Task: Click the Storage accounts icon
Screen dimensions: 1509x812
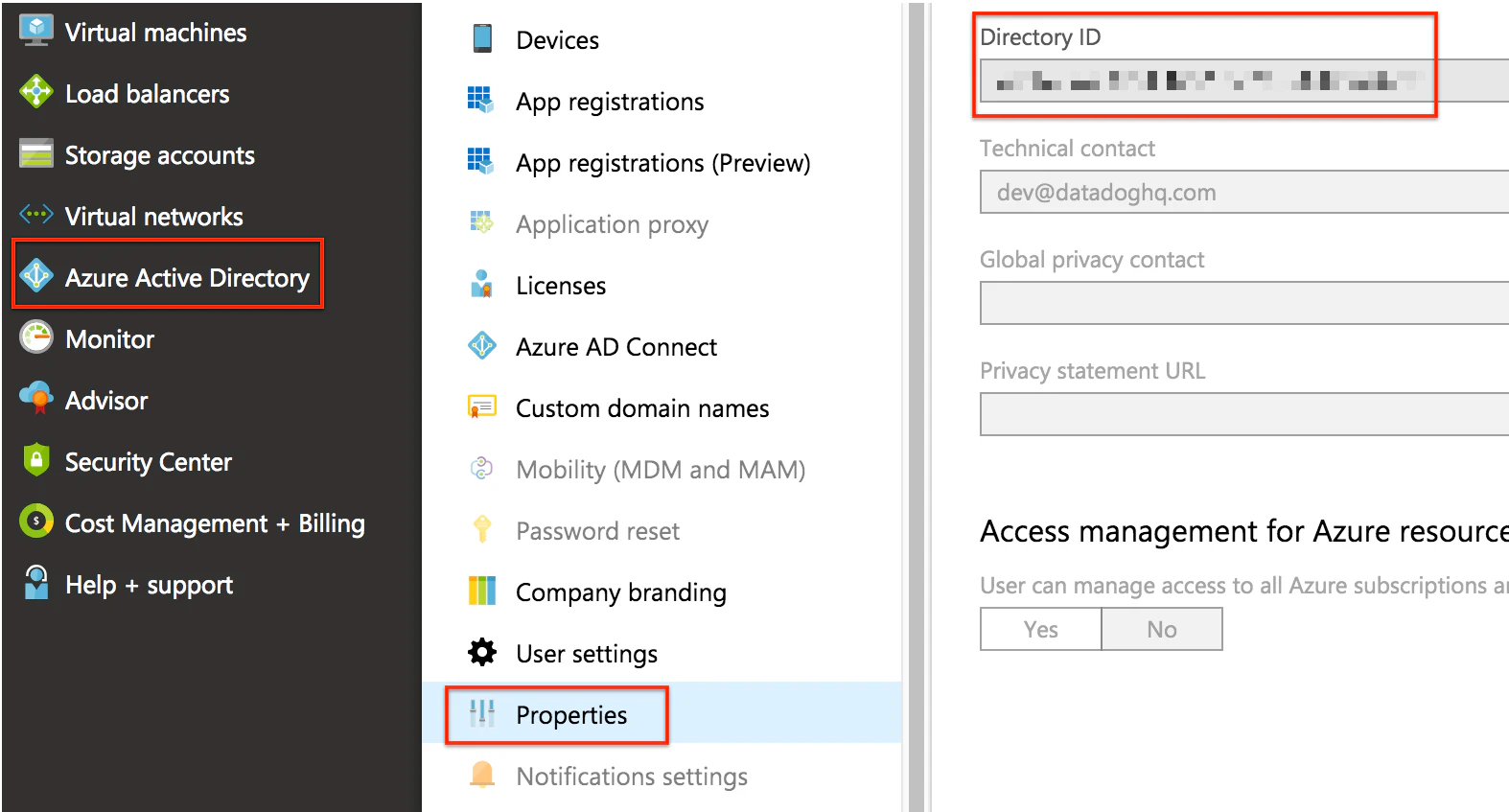Action: [x=36, y=153]
